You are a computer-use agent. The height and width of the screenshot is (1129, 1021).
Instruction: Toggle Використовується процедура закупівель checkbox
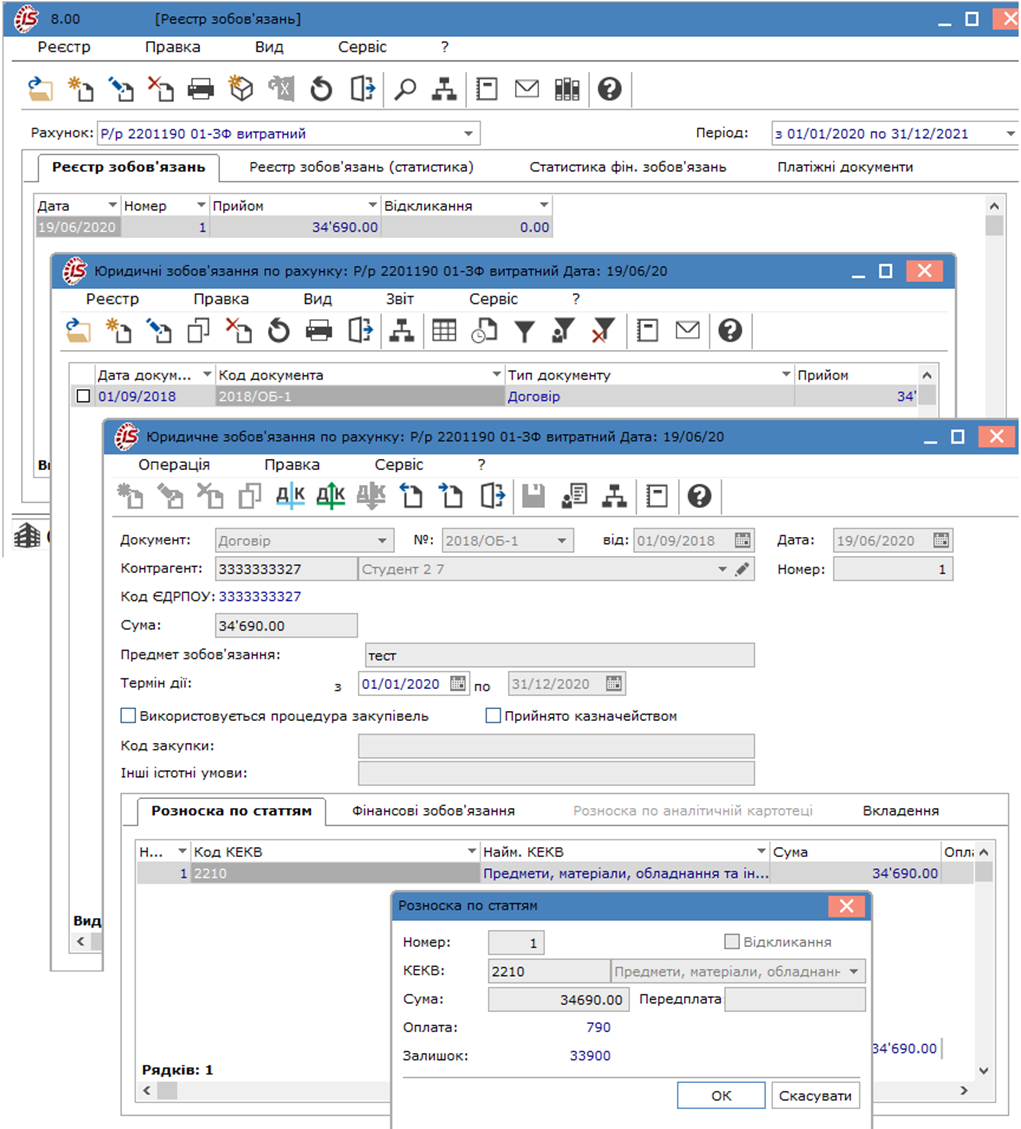click(128, 716)
